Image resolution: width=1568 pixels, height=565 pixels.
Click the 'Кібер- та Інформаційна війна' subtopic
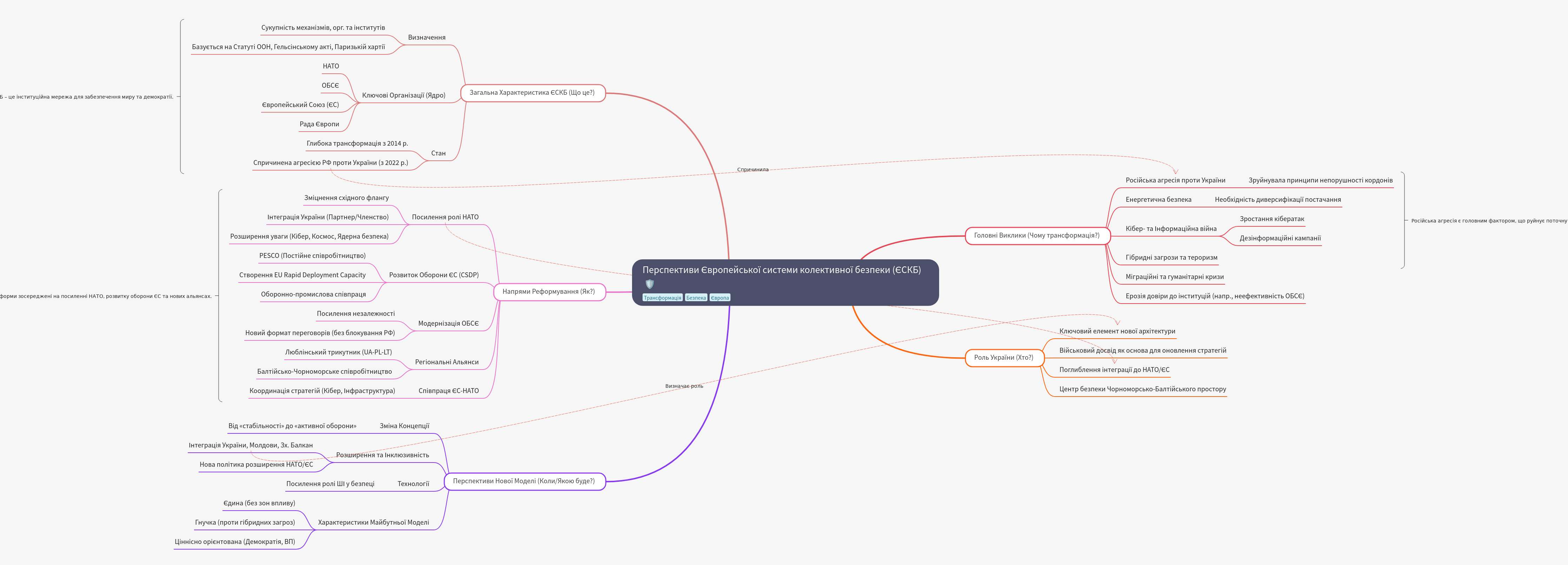1170,229
